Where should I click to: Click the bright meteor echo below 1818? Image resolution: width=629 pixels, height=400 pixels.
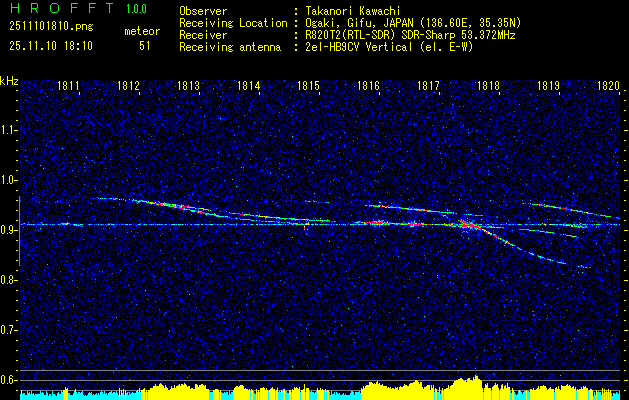[x=467, y=225]
